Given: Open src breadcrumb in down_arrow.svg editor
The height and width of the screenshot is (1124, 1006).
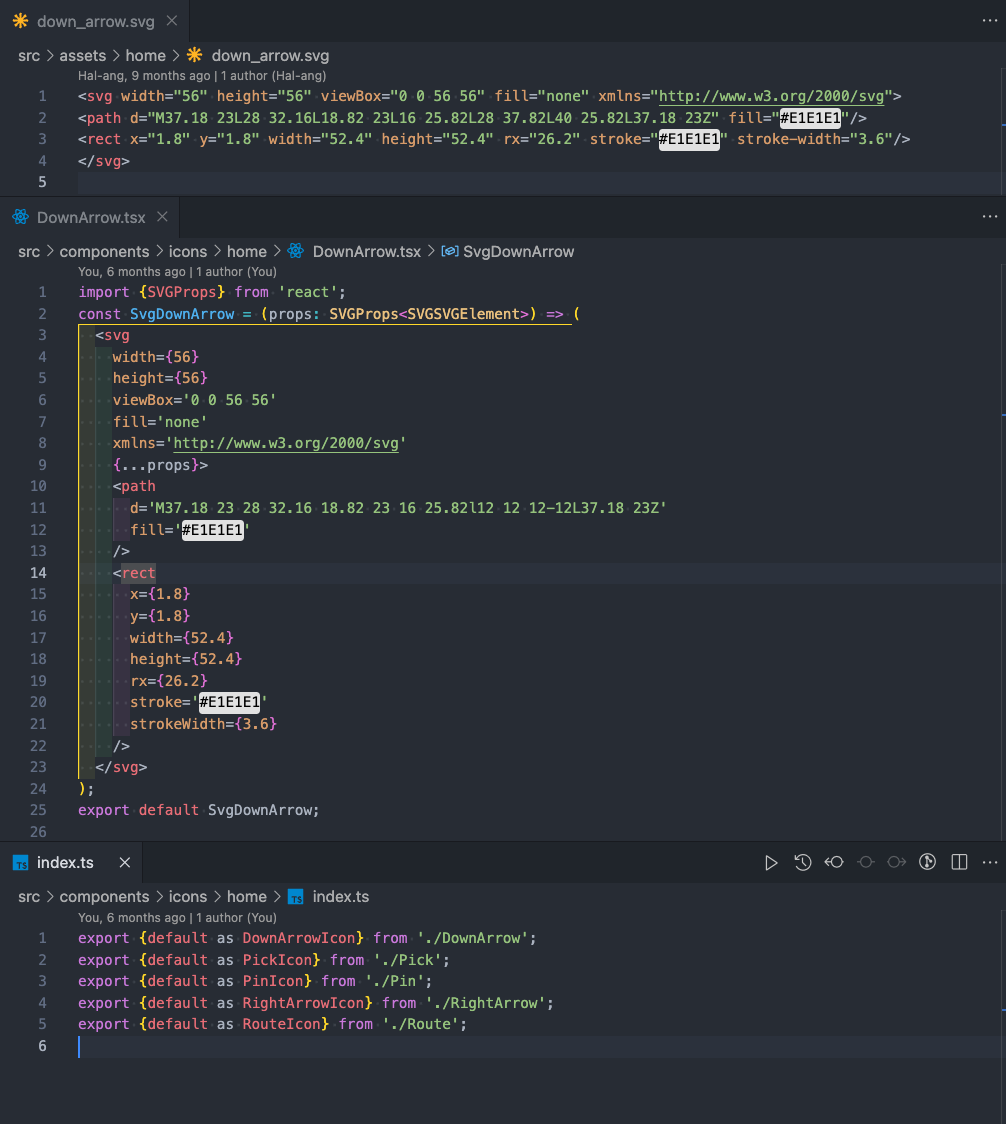Looking at the screenshot, I should [x=29, y=56].
